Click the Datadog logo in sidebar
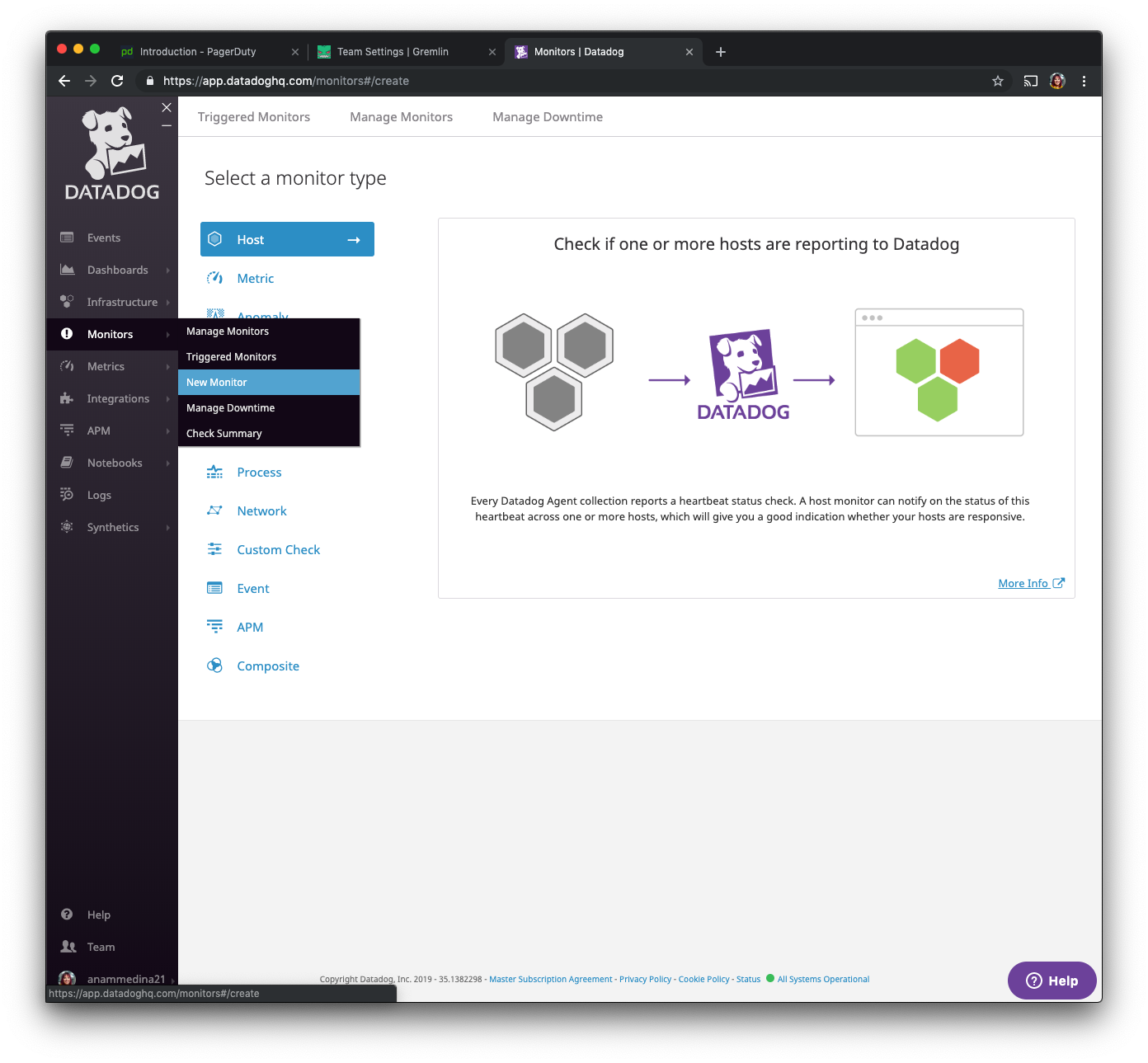Screen dimensions: 1148x1063 (x=112, y=154)
